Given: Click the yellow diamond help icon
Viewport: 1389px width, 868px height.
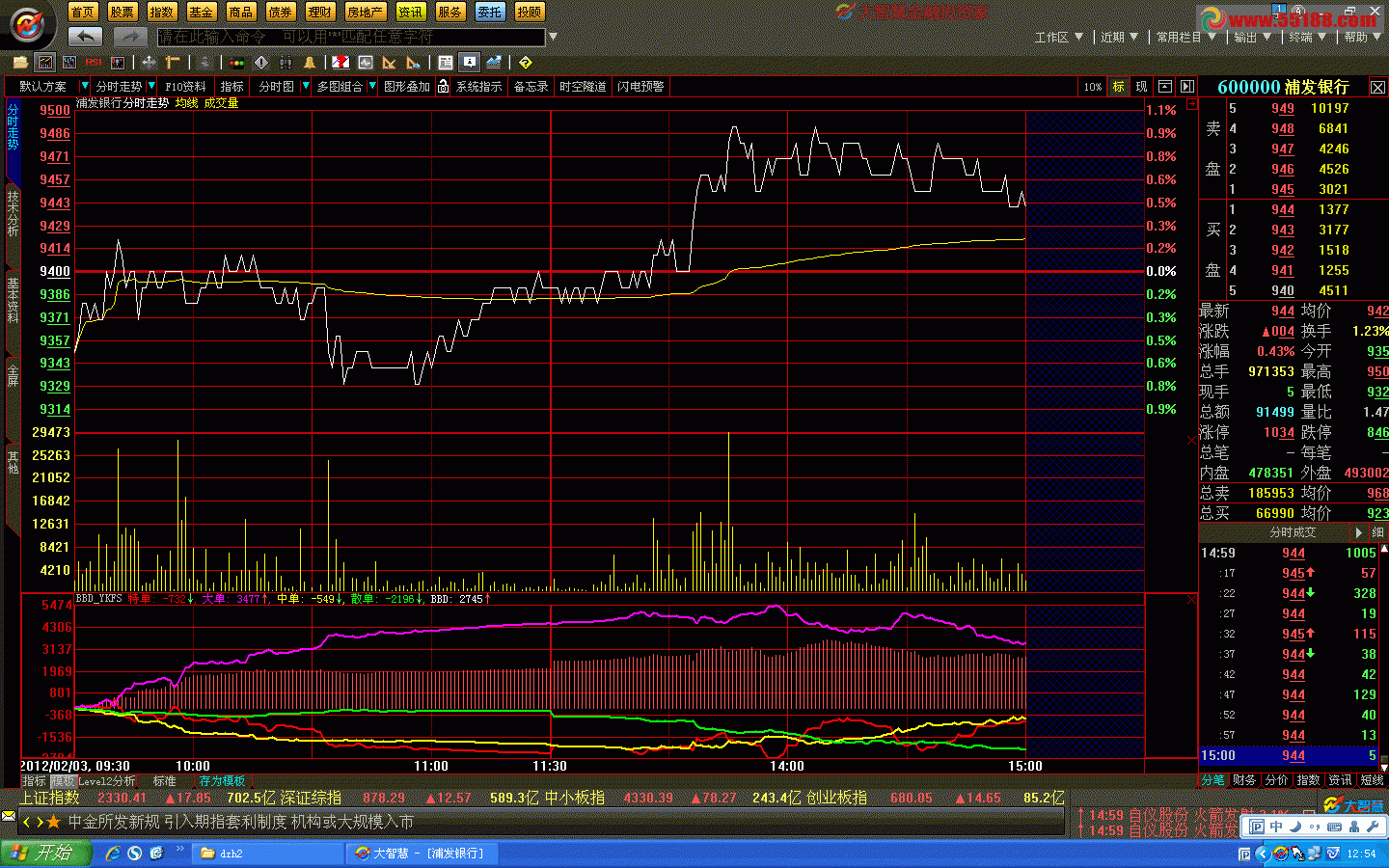Looking at the screenshot, I should [525, 62].
